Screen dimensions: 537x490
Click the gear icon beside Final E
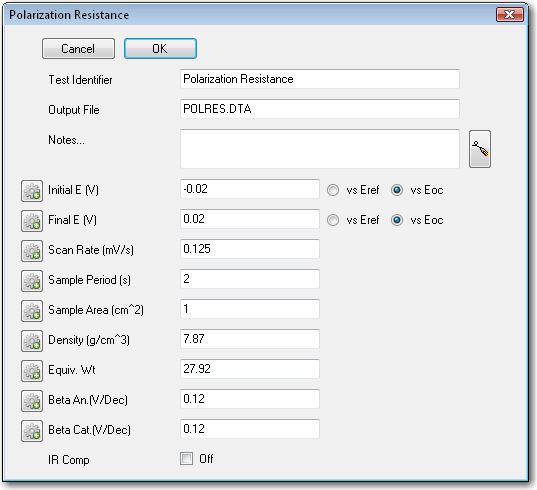point(32,221)
